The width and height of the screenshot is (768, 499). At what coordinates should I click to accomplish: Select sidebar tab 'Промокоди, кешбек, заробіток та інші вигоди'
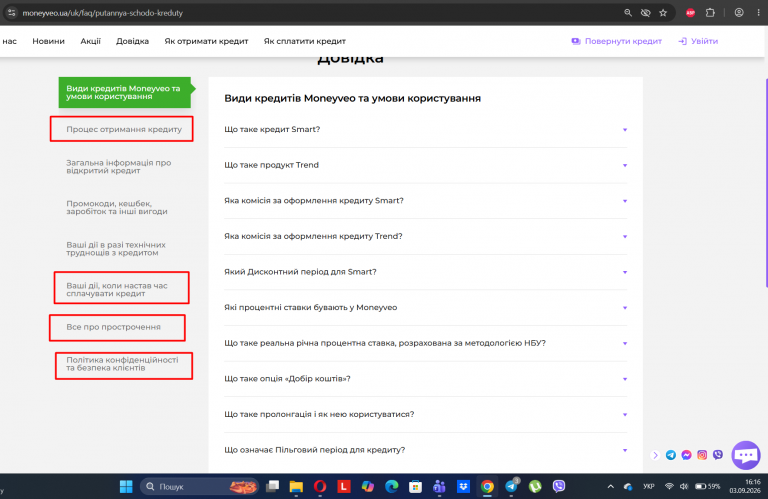pyautogui.click(x=117, y=208)
